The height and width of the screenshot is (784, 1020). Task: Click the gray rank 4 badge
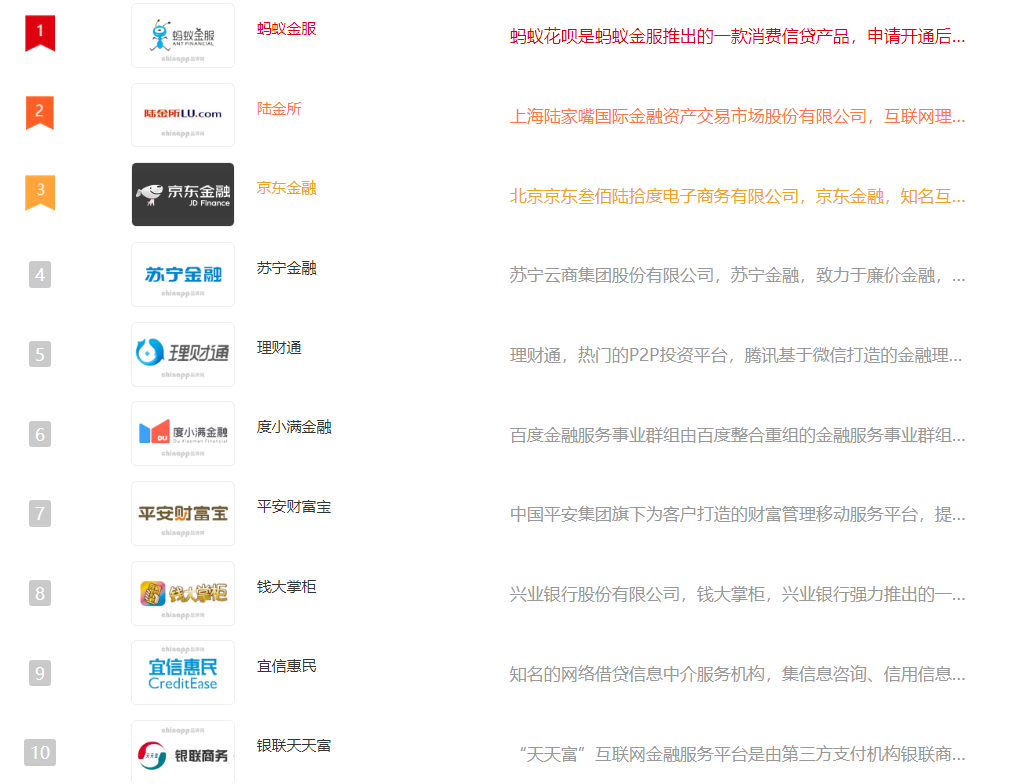40,275
